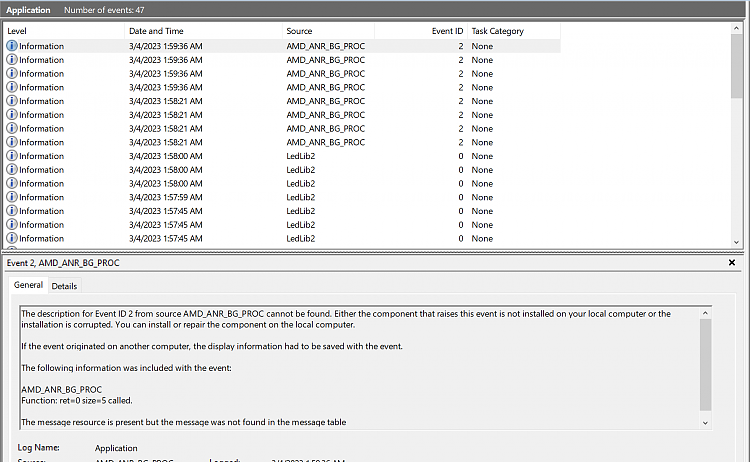Select the General tab
The height and width of the screenshot is (462, 750).
click(x=28, y=285)
